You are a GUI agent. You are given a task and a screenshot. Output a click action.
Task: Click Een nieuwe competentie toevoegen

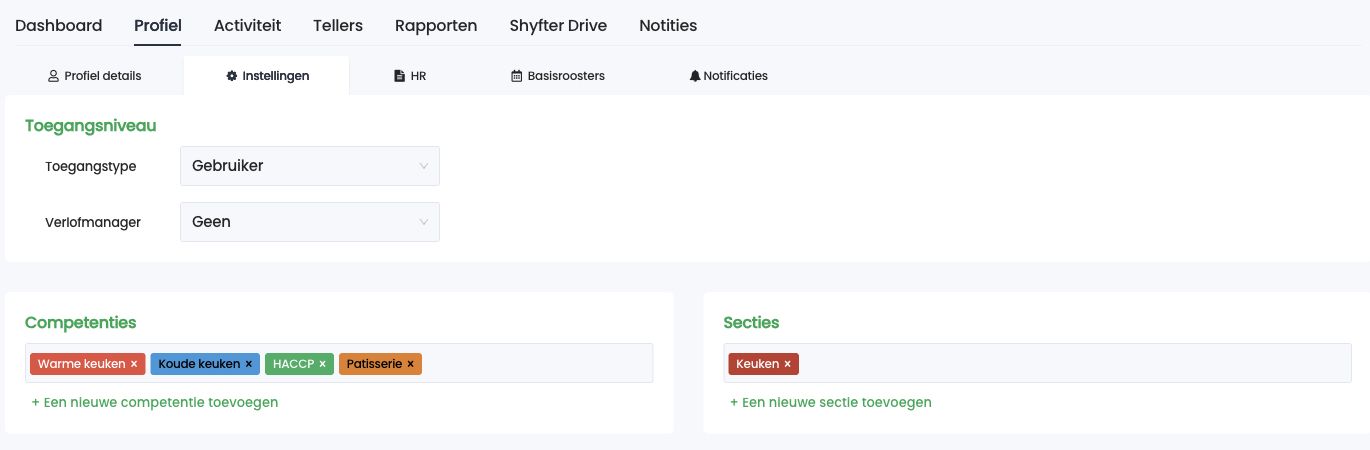coord(155,402)
